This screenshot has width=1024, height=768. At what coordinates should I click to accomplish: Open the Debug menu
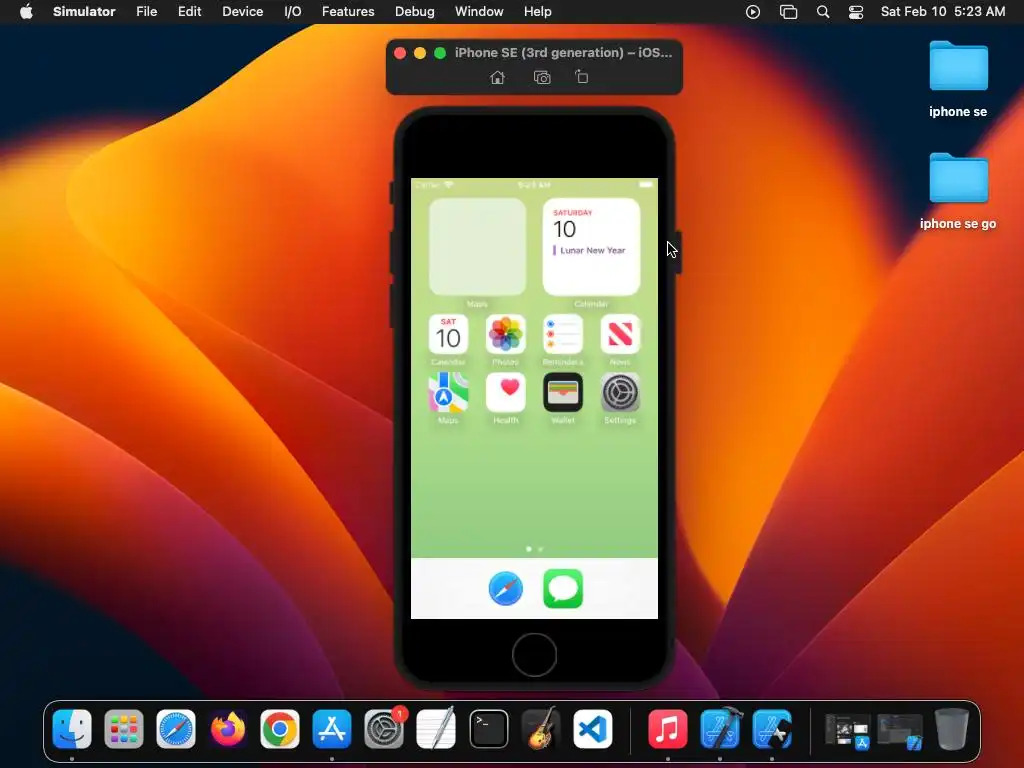pyautogui.click(x=415, y=12)
